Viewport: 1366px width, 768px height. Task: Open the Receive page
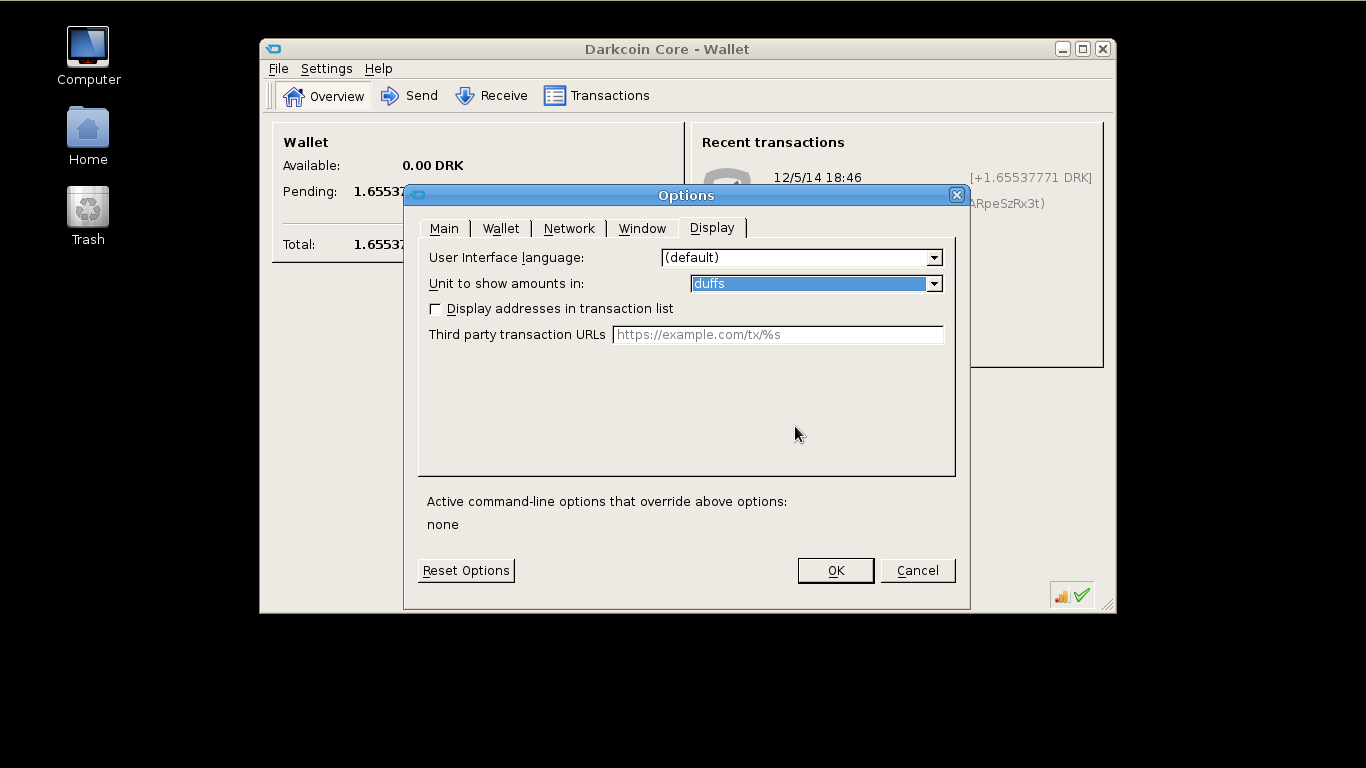491,96
